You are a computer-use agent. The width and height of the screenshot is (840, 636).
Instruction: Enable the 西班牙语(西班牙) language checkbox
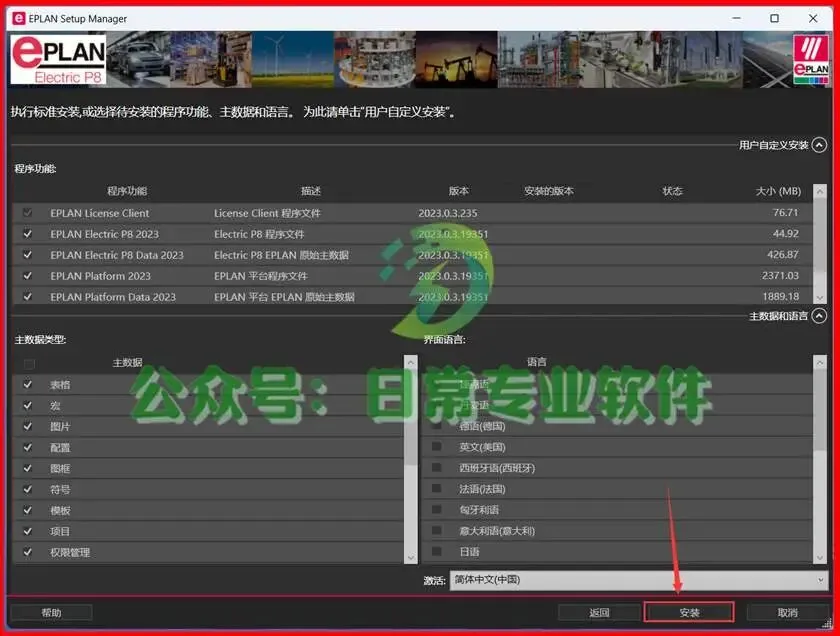(437, 467)
